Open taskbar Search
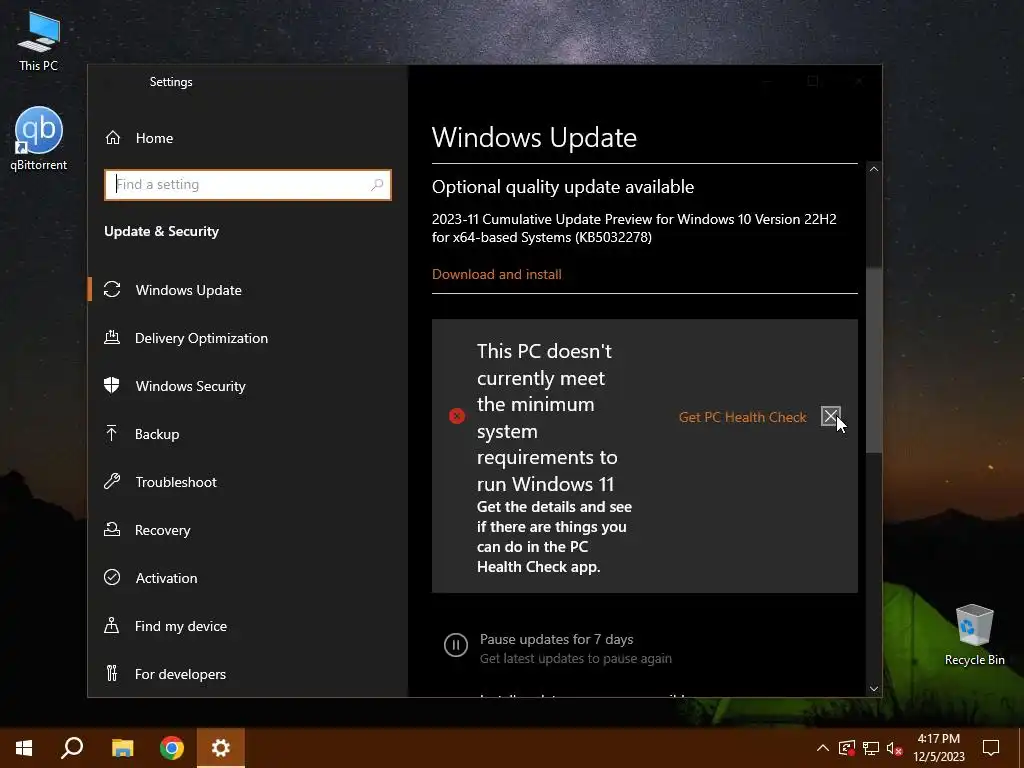 [72, 748]
